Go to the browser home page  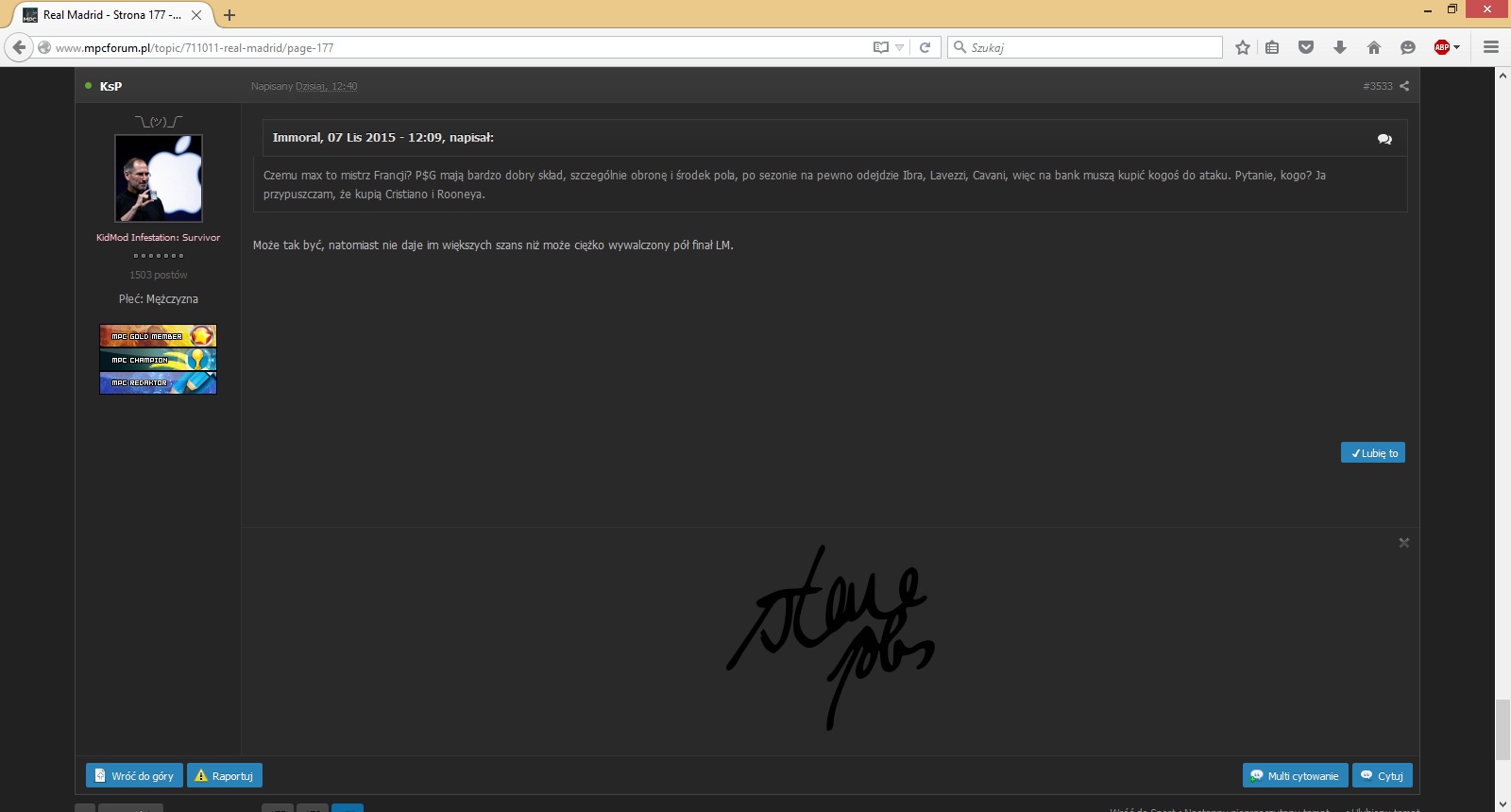point(1374,47)
